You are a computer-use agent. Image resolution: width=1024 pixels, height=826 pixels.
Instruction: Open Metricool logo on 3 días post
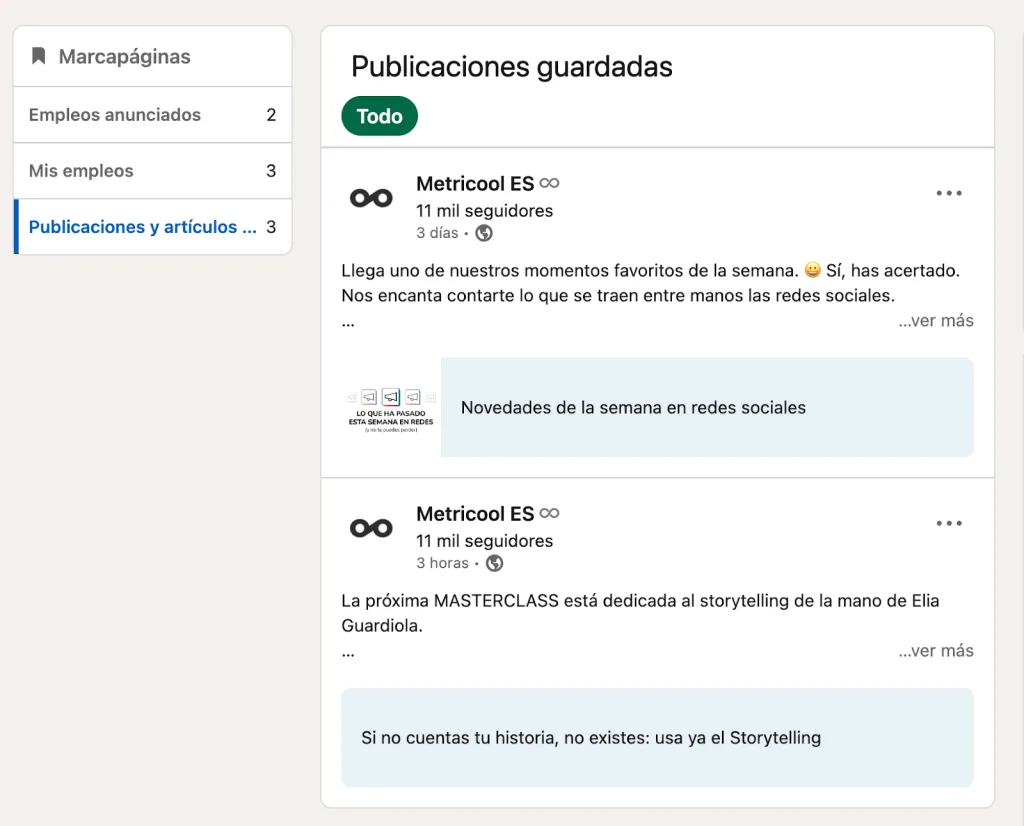click(x=371, y=198)
